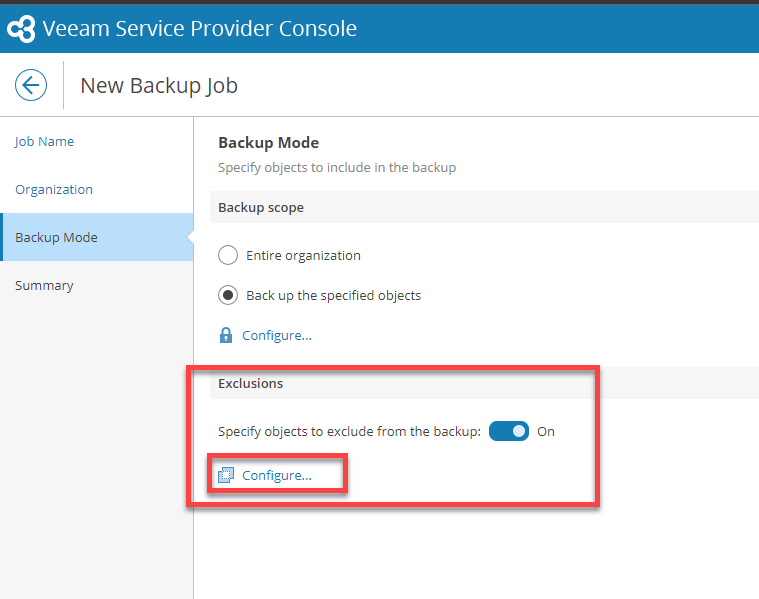Open Configure link under Backup scope
The image size is (759, 599).
[277, 336]
